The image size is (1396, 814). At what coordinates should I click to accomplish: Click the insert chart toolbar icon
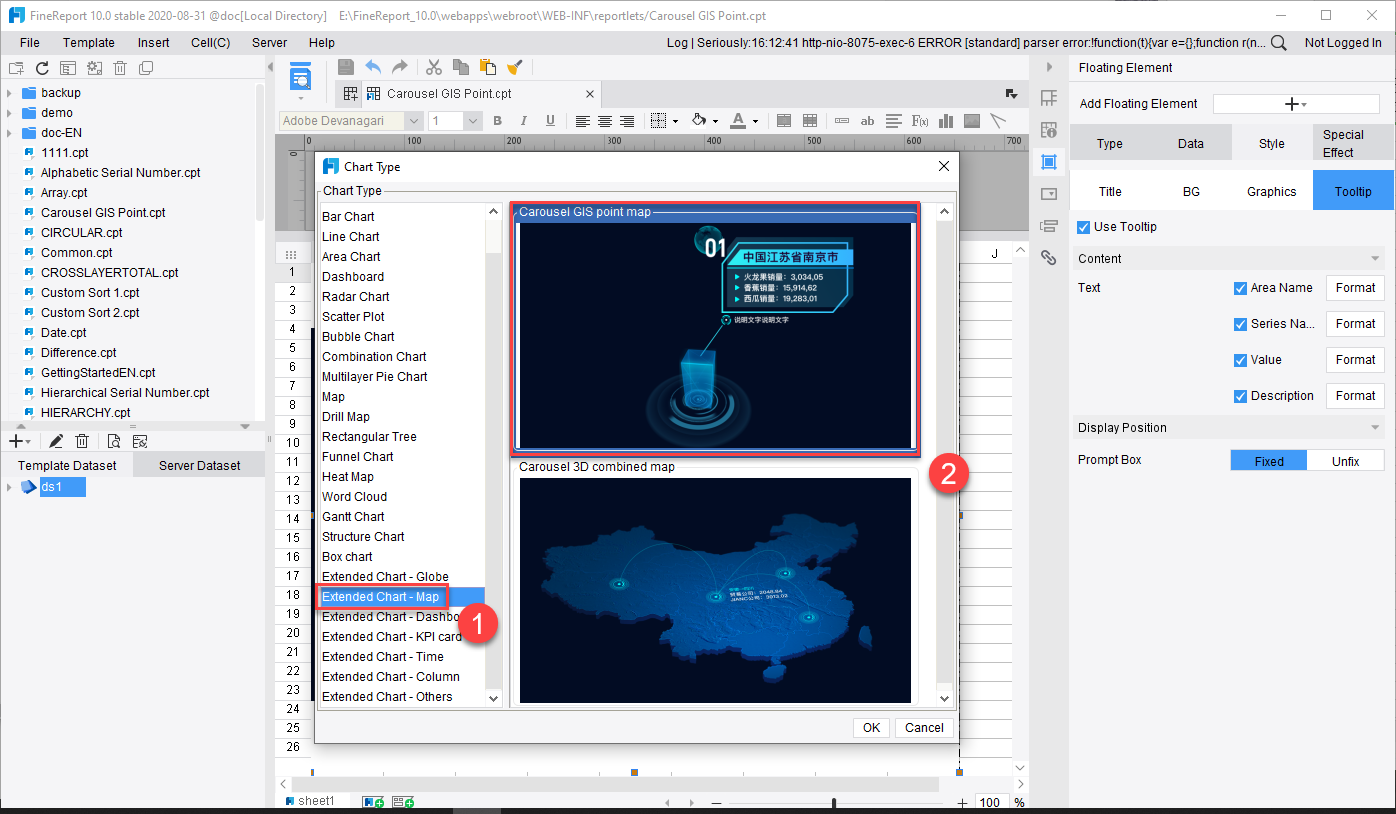(945, 121)
